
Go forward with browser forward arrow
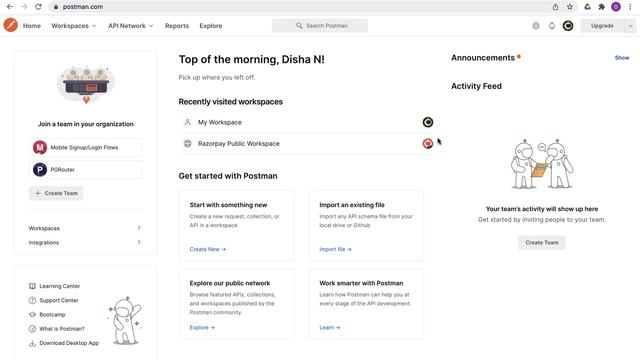[x=24, y=7]
